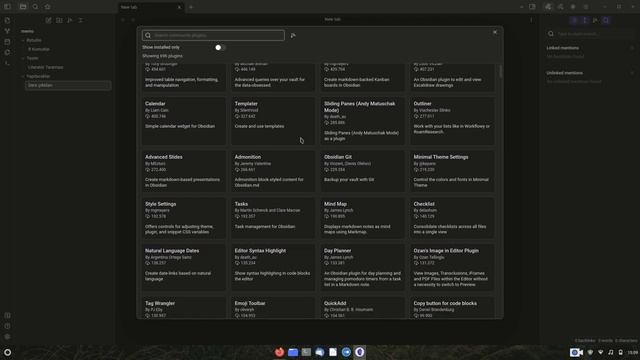
Task: Open the terminal app in the dock
Action: click(306, 352)
